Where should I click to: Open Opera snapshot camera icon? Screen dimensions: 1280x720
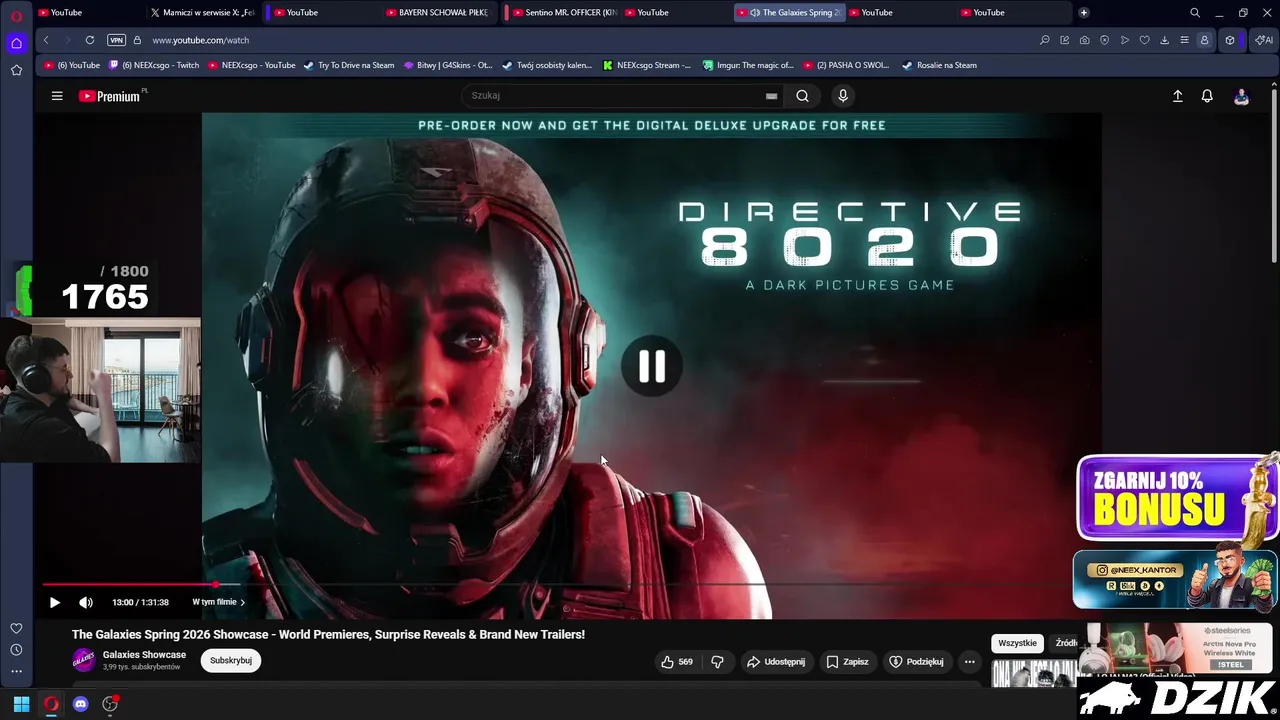click(1084, 40)
